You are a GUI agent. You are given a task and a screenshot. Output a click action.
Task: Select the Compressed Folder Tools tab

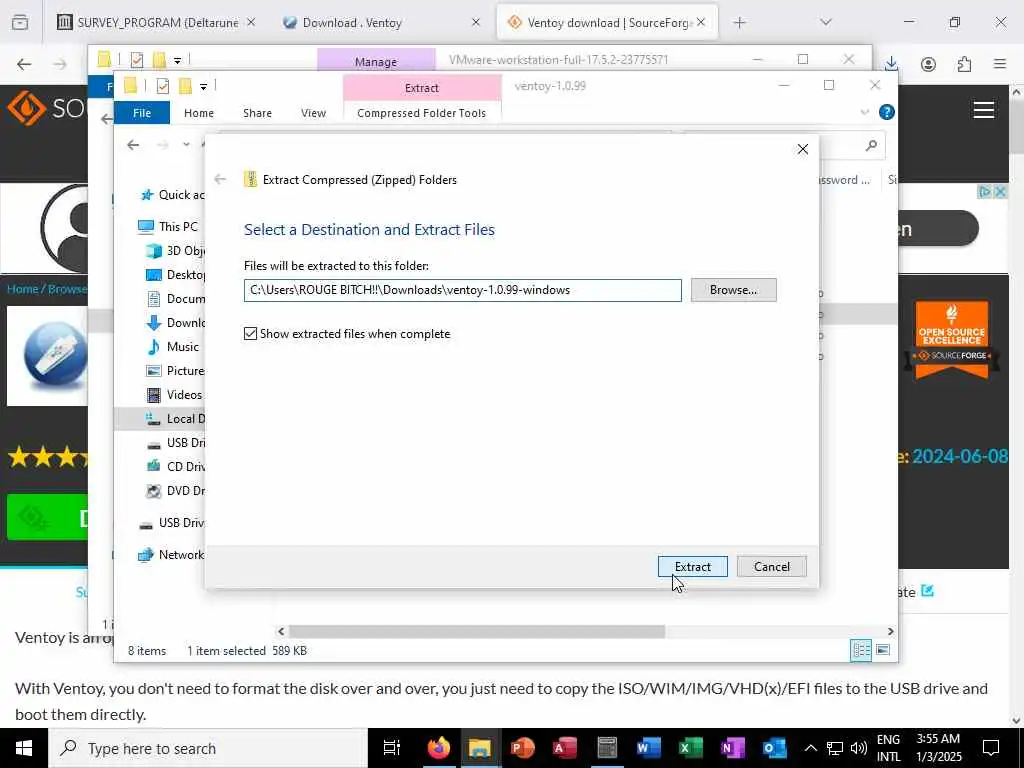[x=421, y=113]
